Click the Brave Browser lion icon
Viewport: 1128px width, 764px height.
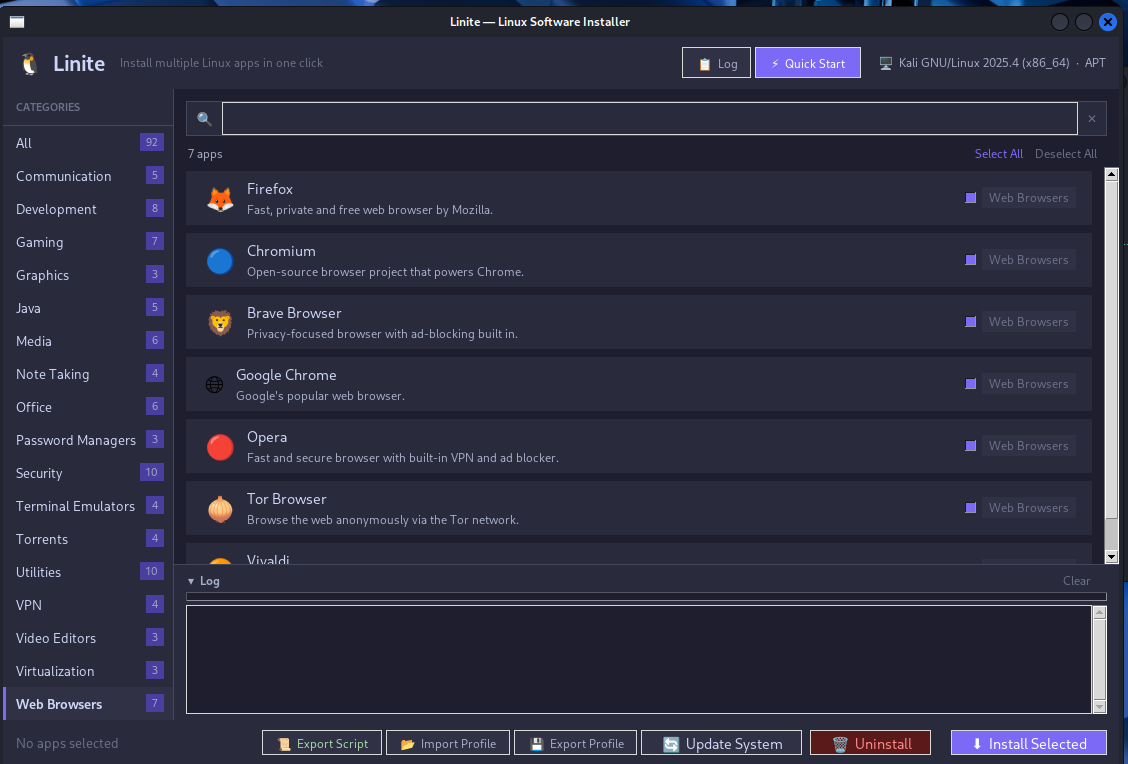click(220, 323)
